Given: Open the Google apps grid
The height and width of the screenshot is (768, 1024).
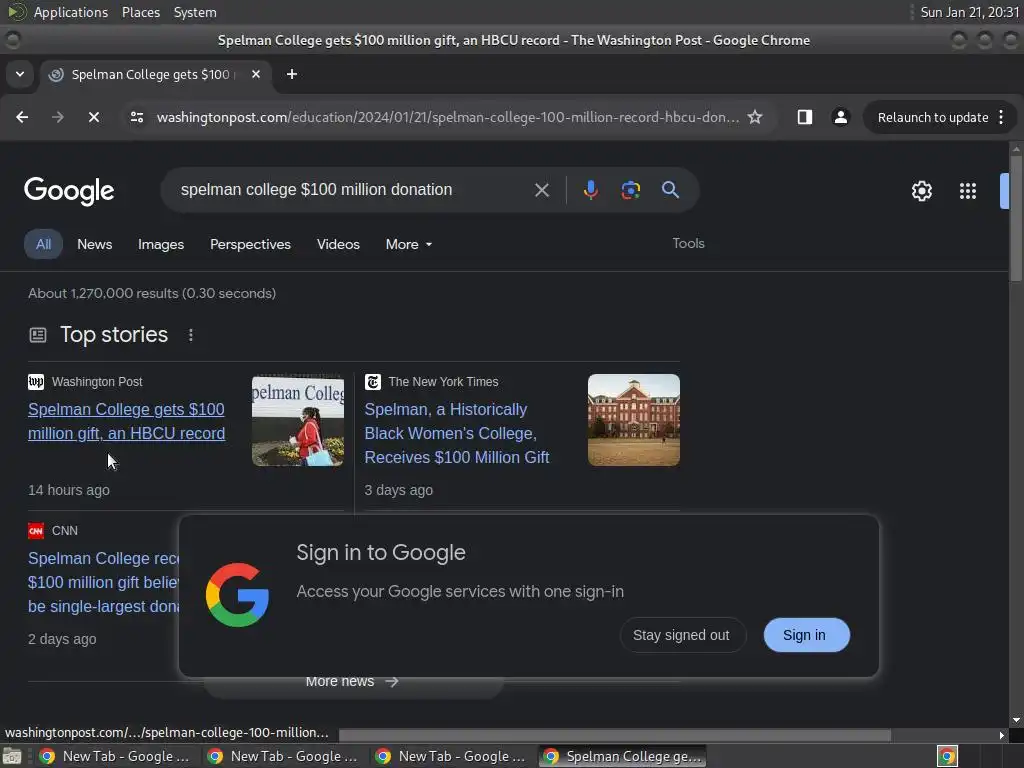Looking at the screenshot, I should click(x=968, y=191).
